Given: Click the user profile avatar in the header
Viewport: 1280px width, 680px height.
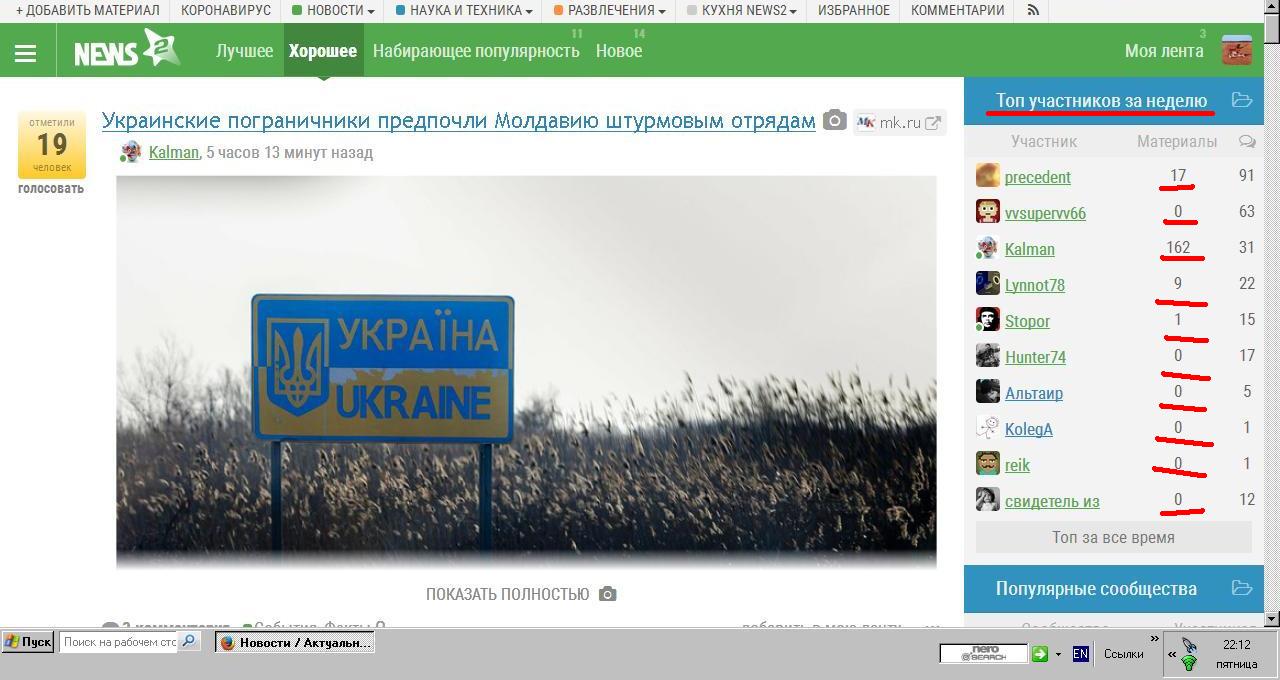Looking at the screenshot, I should 1237,50.
